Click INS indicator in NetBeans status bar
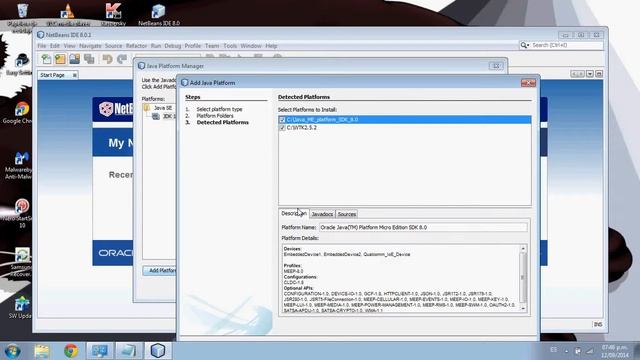Viewport: 640px width, 360px height. [x=598, y=324]
